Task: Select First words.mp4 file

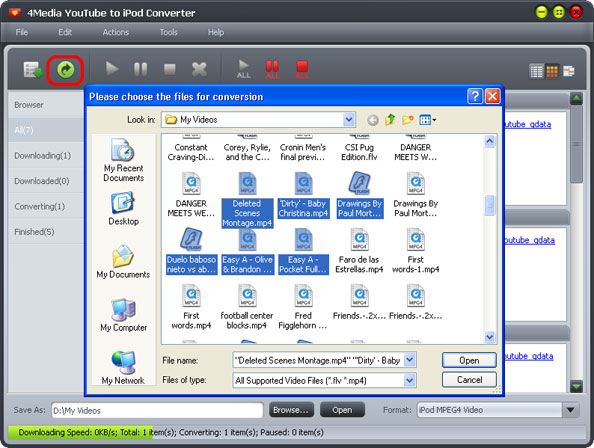Action: tap(191, 307)
